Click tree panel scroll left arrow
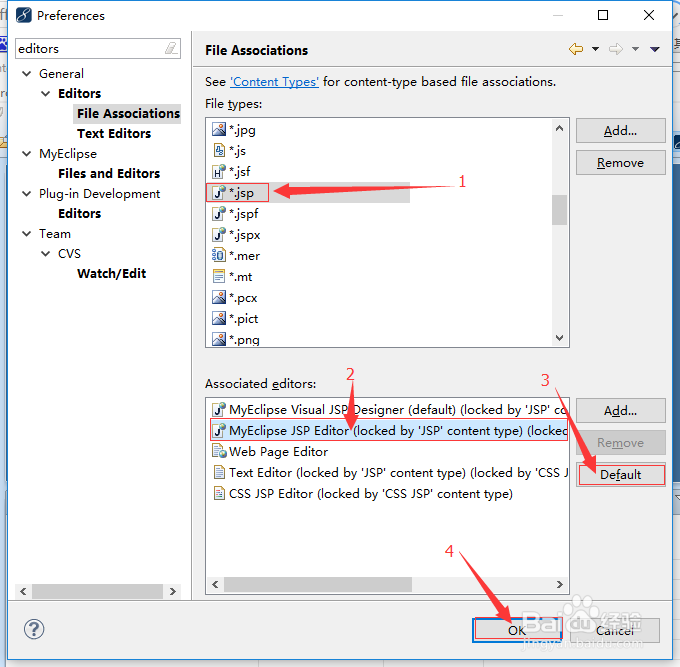The width and height of the screenshot is (680, 667). tap(23, 592)
